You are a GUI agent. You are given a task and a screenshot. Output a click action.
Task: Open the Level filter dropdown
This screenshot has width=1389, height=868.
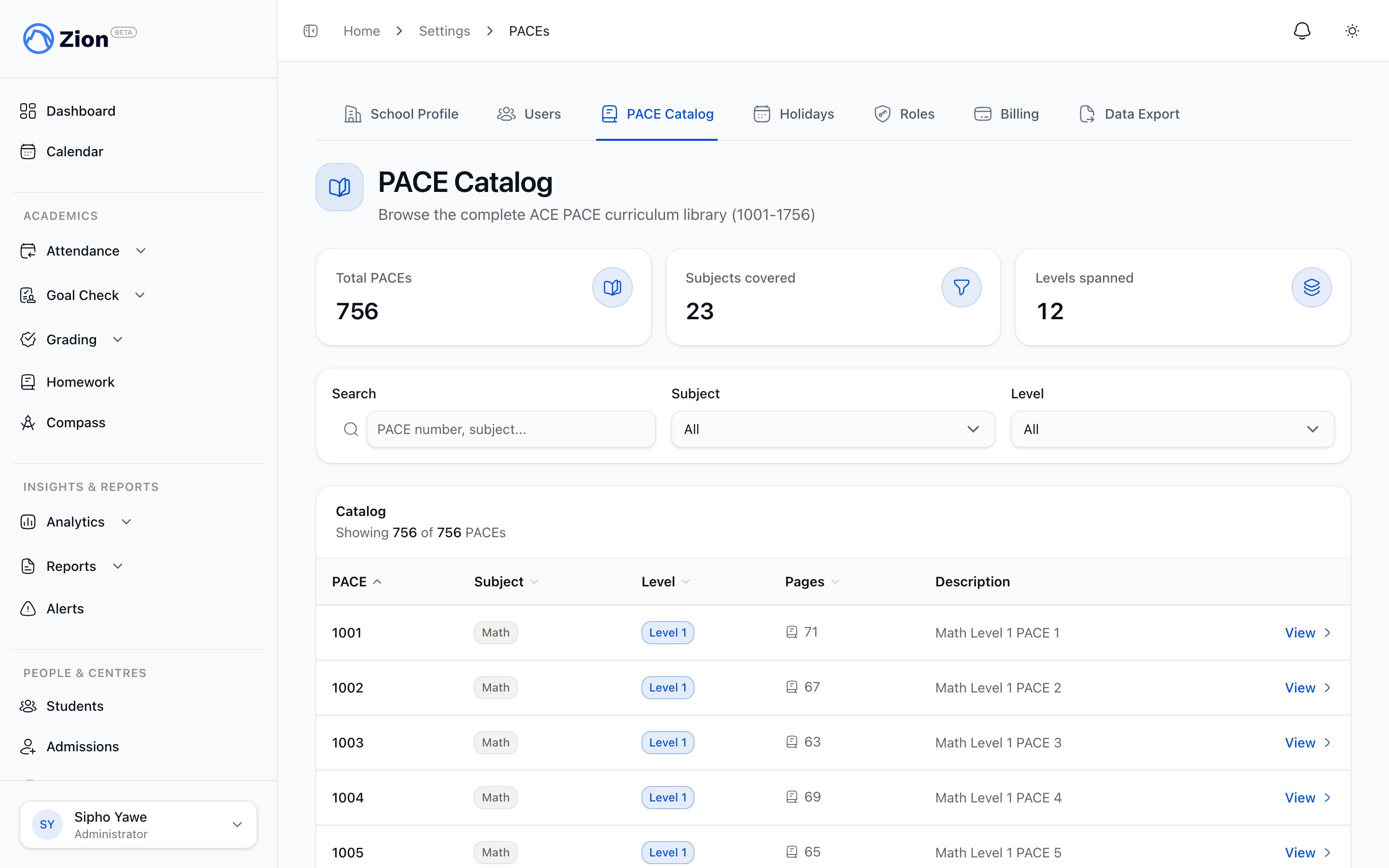pos(1172,429)
